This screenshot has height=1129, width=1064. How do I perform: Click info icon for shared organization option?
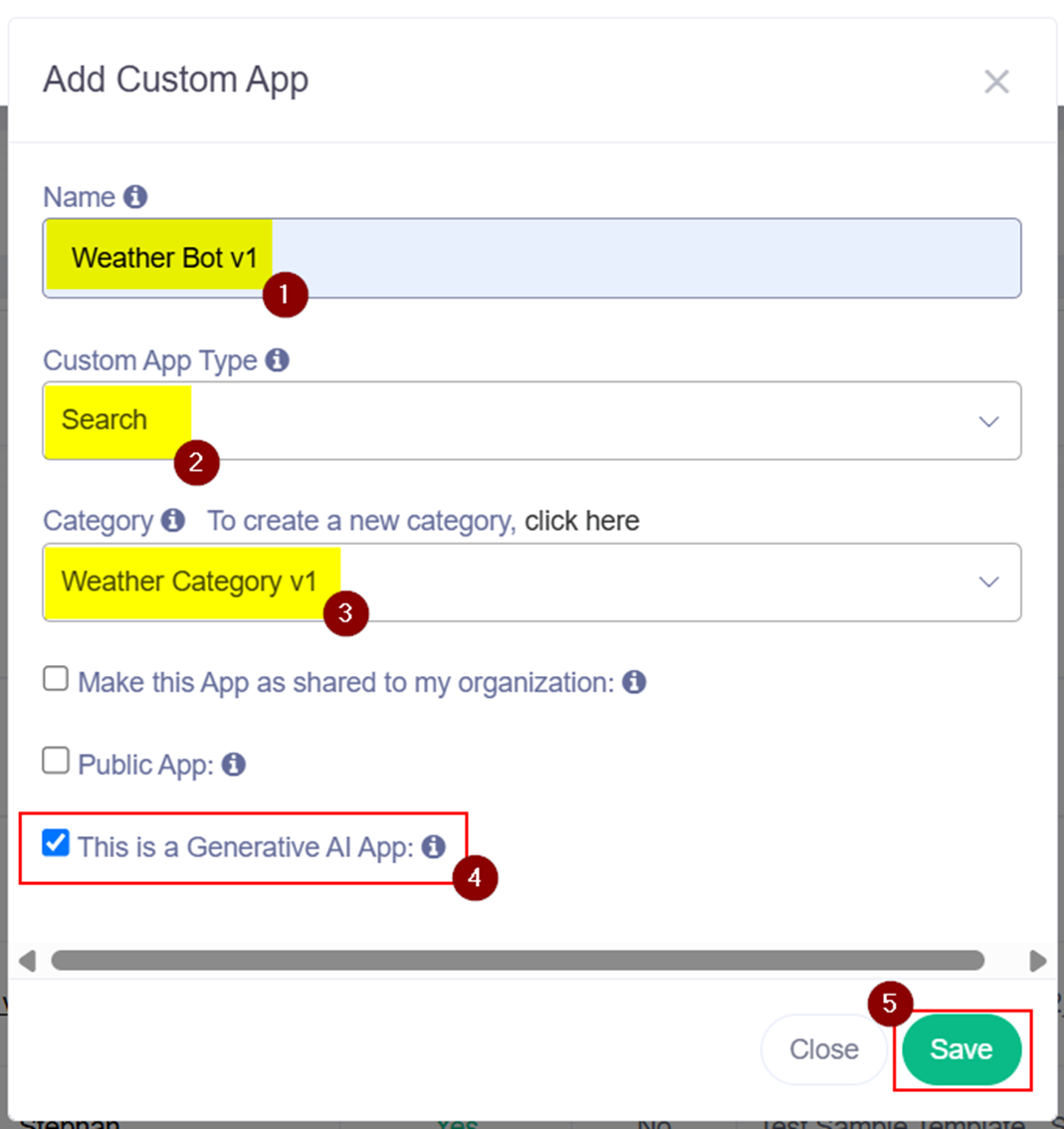click(x=634, y=682)
